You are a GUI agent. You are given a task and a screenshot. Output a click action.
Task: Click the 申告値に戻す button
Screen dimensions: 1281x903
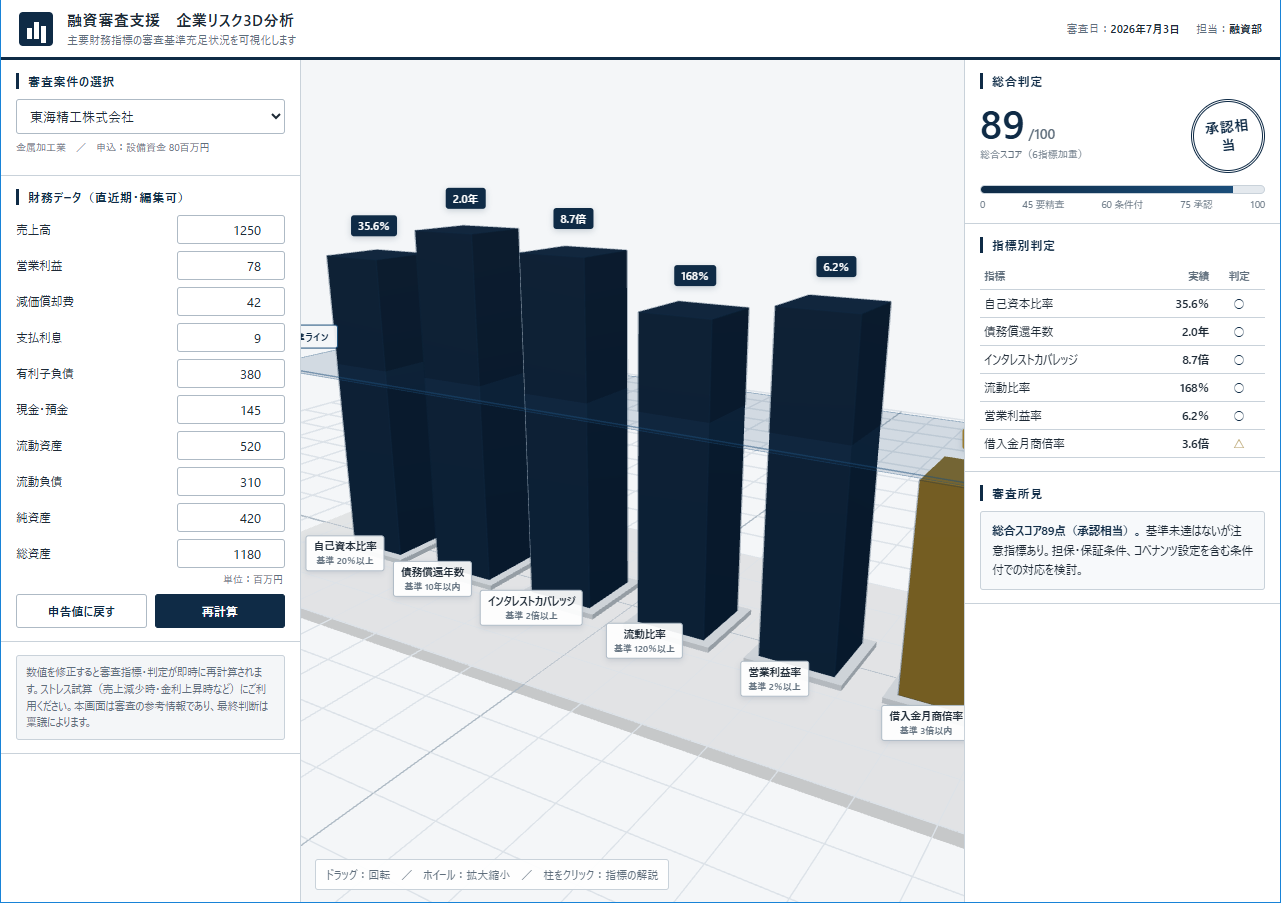81,611
